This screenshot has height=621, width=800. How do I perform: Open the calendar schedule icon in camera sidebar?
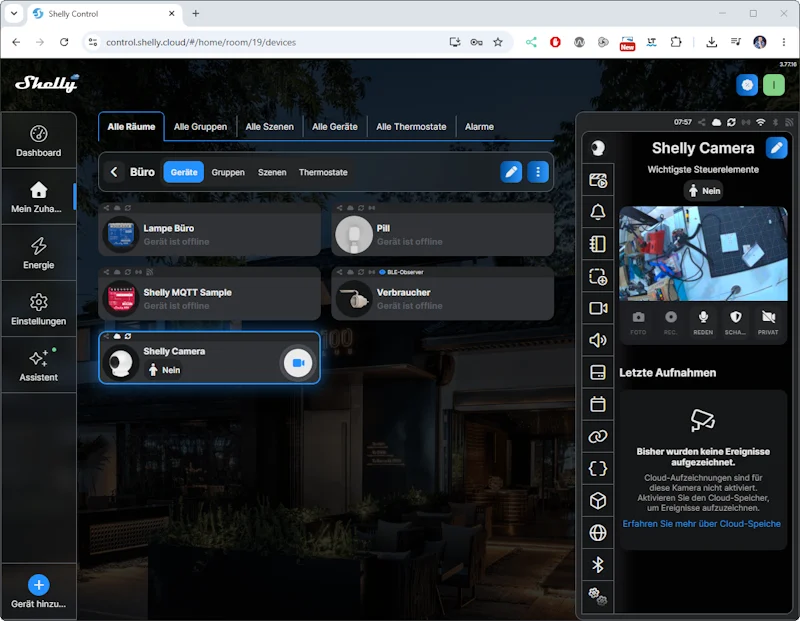597,404
